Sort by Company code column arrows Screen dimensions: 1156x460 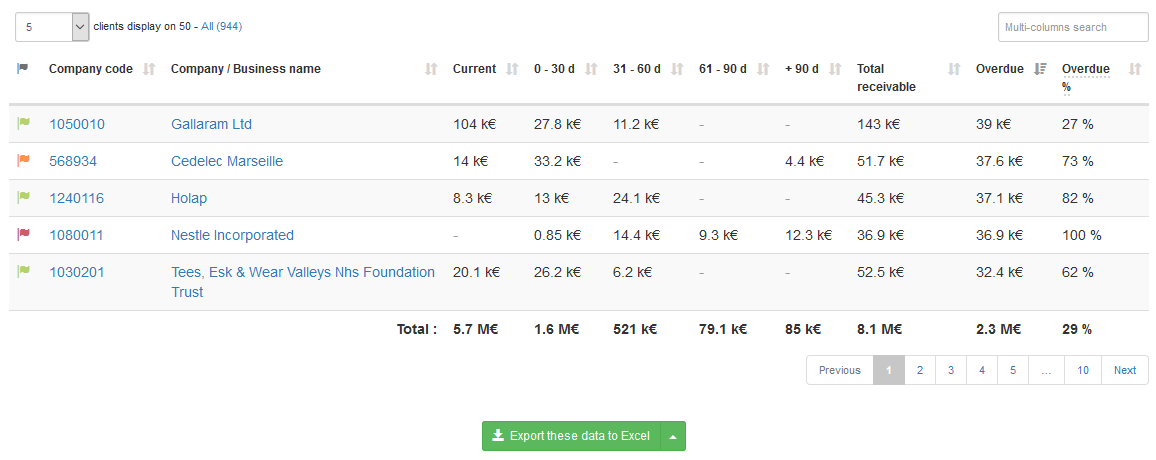[x=150, y=69]
